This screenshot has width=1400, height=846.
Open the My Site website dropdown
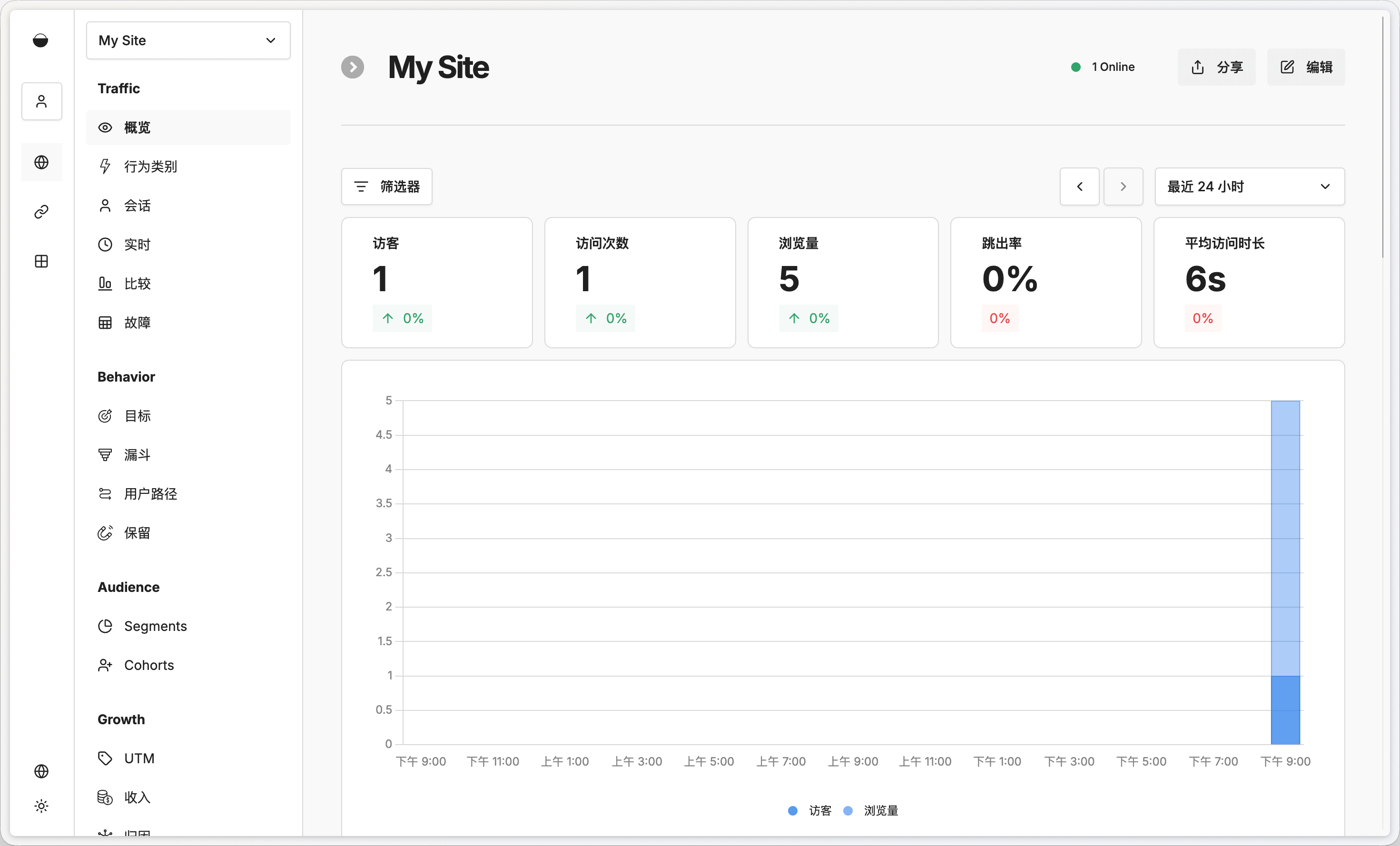(x=188, y=40)
